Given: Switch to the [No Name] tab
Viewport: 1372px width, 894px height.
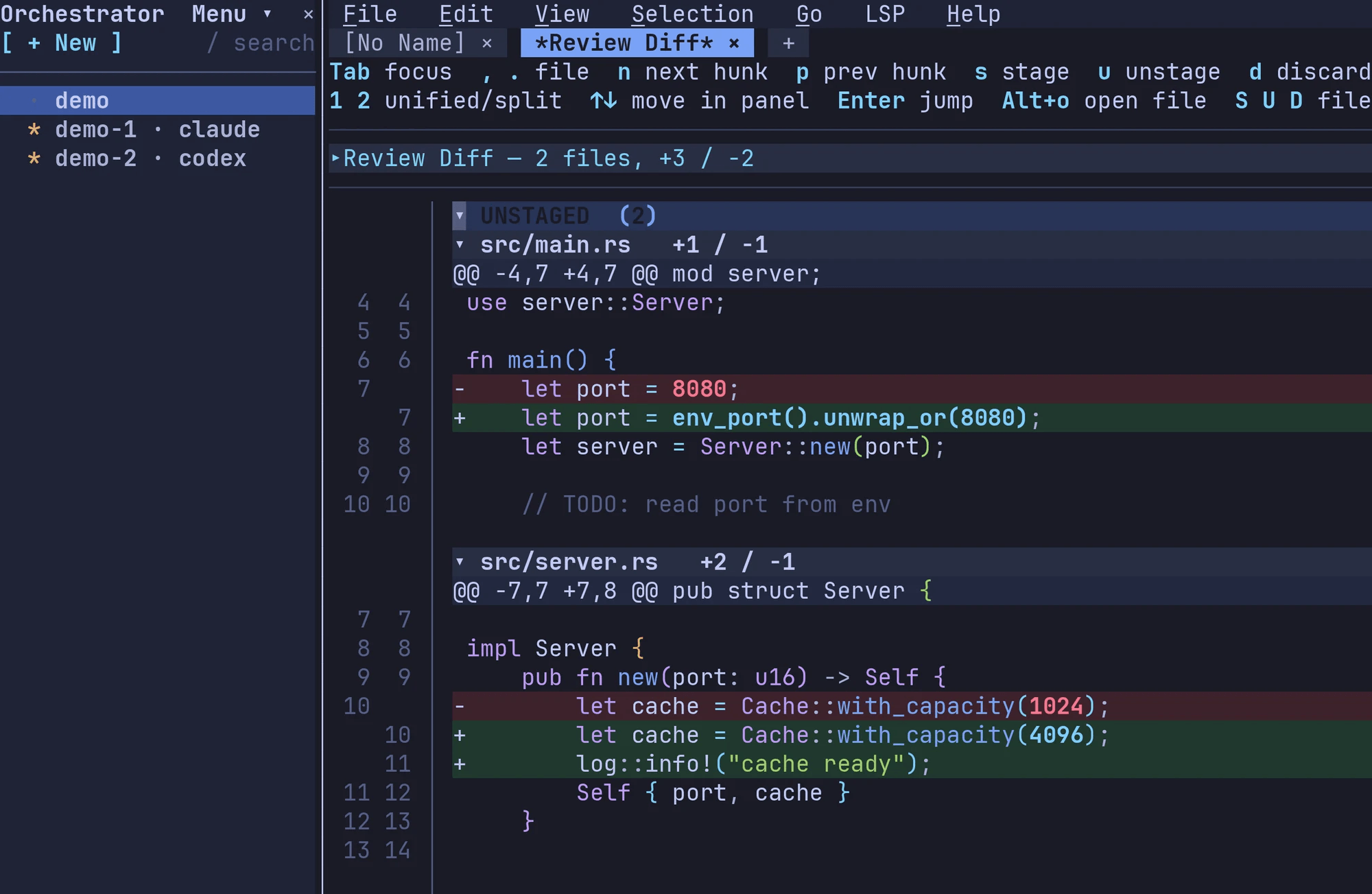Looking at the screenshot, I should pos(404,43).
